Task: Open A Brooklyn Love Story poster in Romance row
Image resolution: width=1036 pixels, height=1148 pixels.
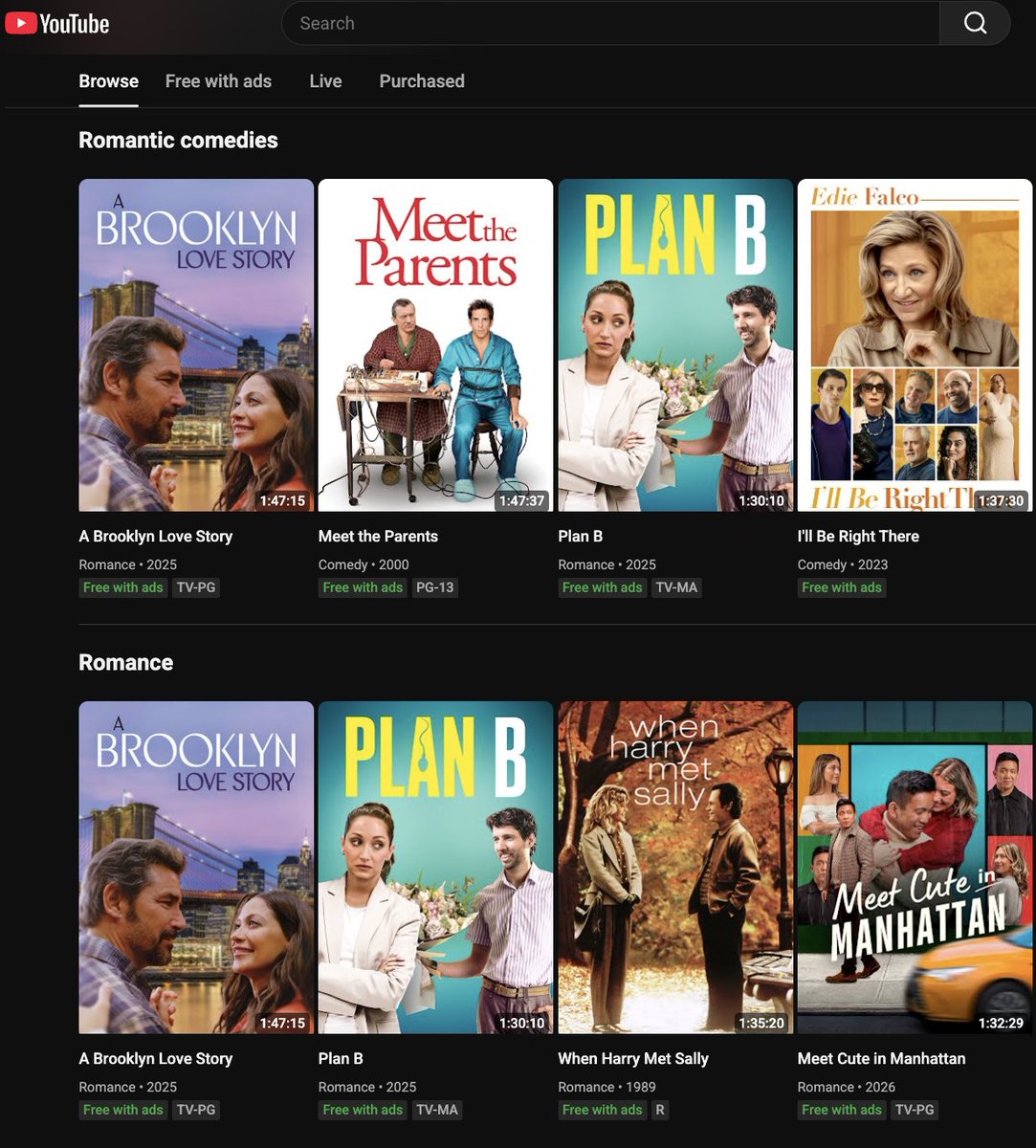Action: click(x=196, y=868)
